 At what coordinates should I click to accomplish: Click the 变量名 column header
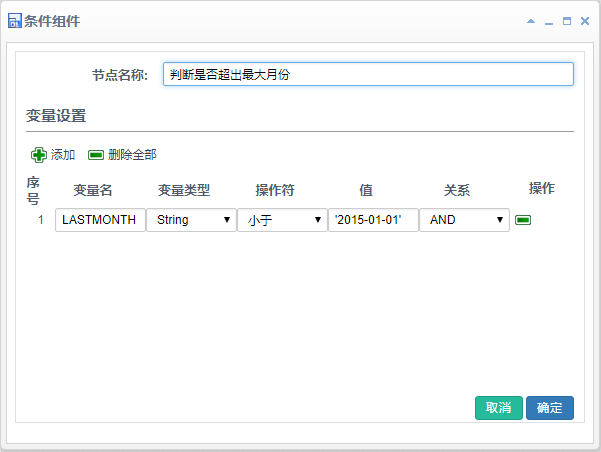pos(95,190)
